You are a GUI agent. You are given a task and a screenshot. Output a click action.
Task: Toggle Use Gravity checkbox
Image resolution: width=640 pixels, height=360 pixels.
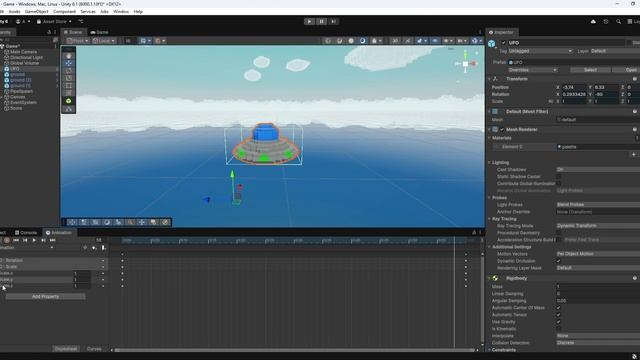click(558, 322)
